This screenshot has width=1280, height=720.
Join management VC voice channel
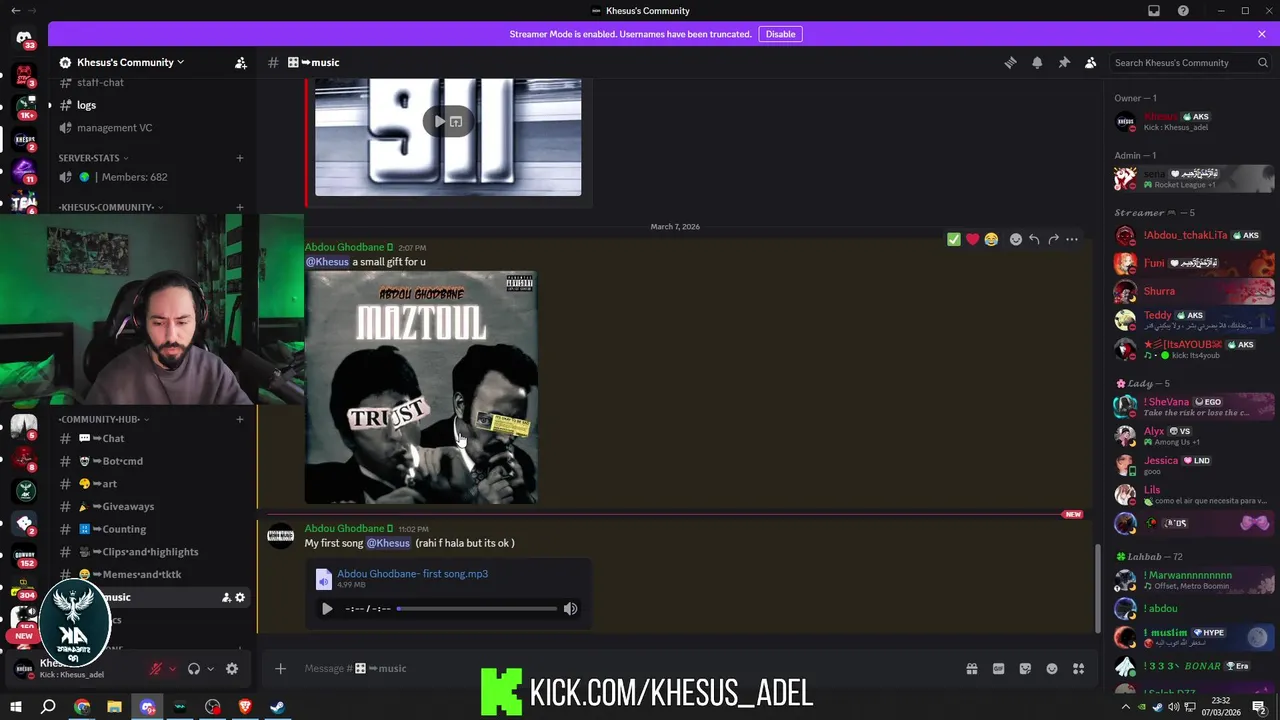point(154,128)
